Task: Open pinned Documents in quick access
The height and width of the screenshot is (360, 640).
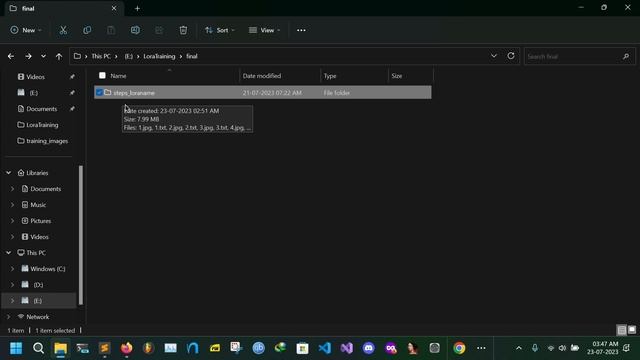Action: [x=42, y=109]
